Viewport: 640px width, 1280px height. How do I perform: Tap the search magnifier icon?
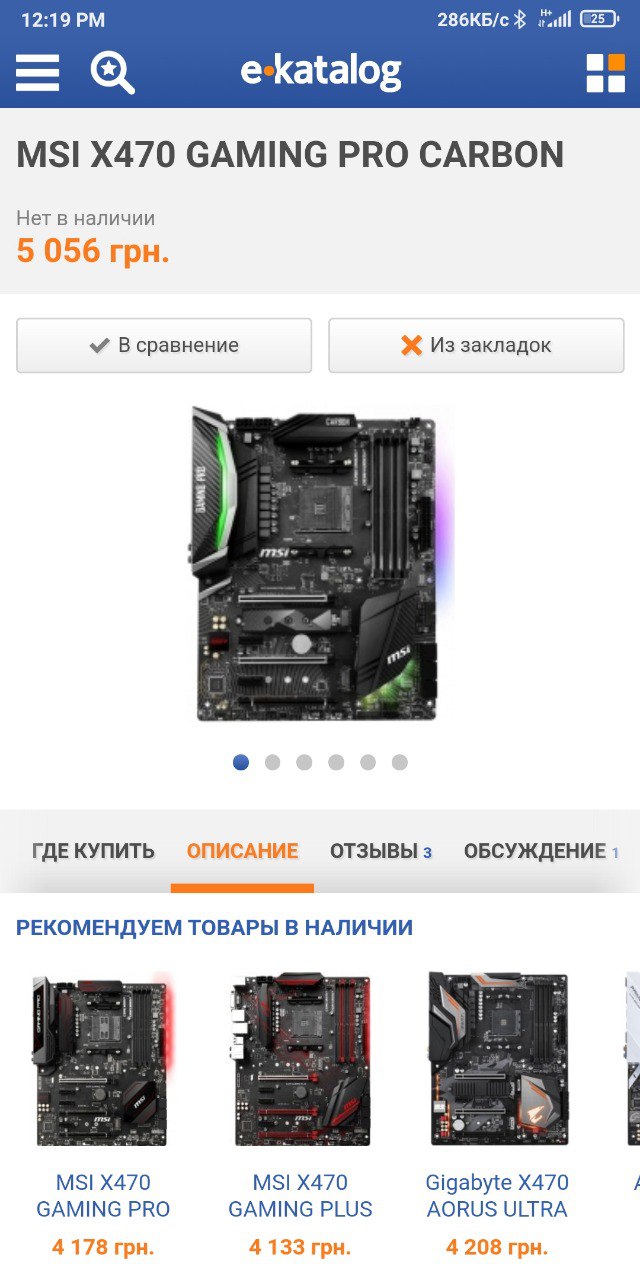(112, 72)
